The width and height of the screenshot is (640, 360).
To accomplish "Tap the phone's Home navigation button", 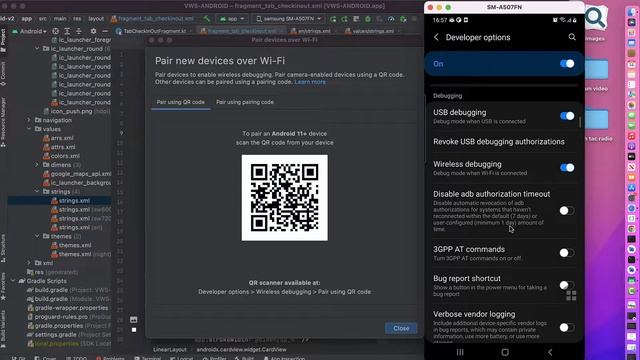I will click(x=505, y=352).
